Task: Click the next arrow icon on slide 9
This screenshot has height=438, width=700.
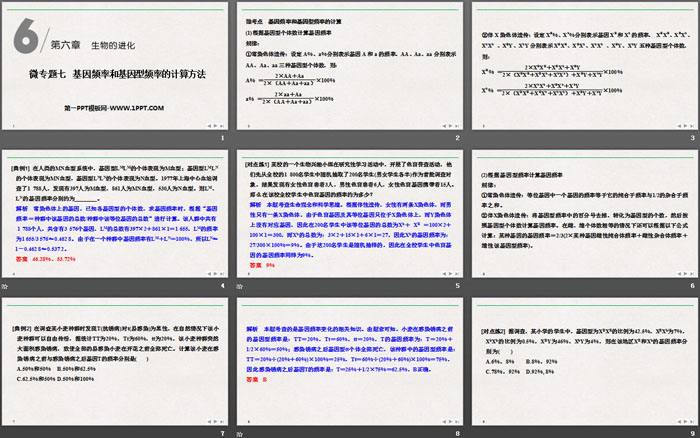Action: coord(685,421)
